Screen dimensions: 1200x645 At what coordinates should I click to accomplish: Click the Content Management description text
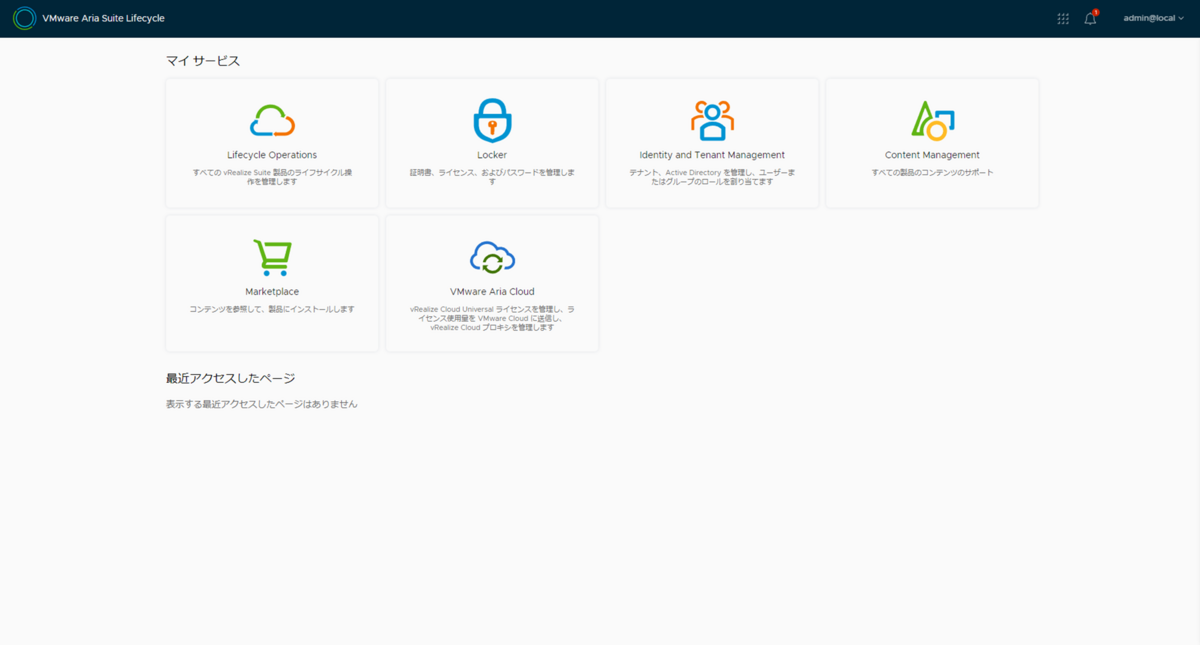932,172
